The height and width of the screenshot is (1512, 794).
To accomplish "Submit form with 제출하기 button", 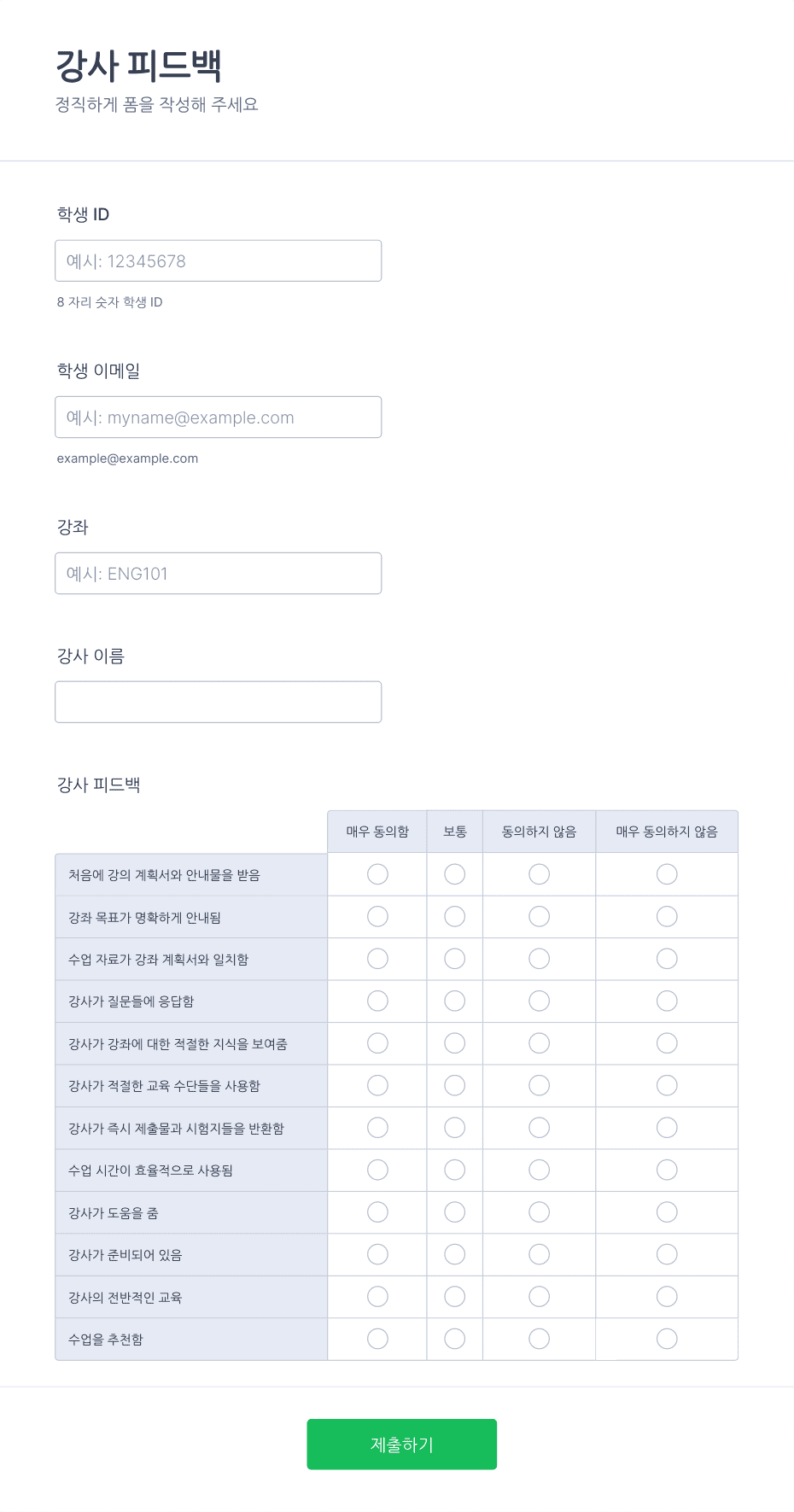I will point(401,1445).
